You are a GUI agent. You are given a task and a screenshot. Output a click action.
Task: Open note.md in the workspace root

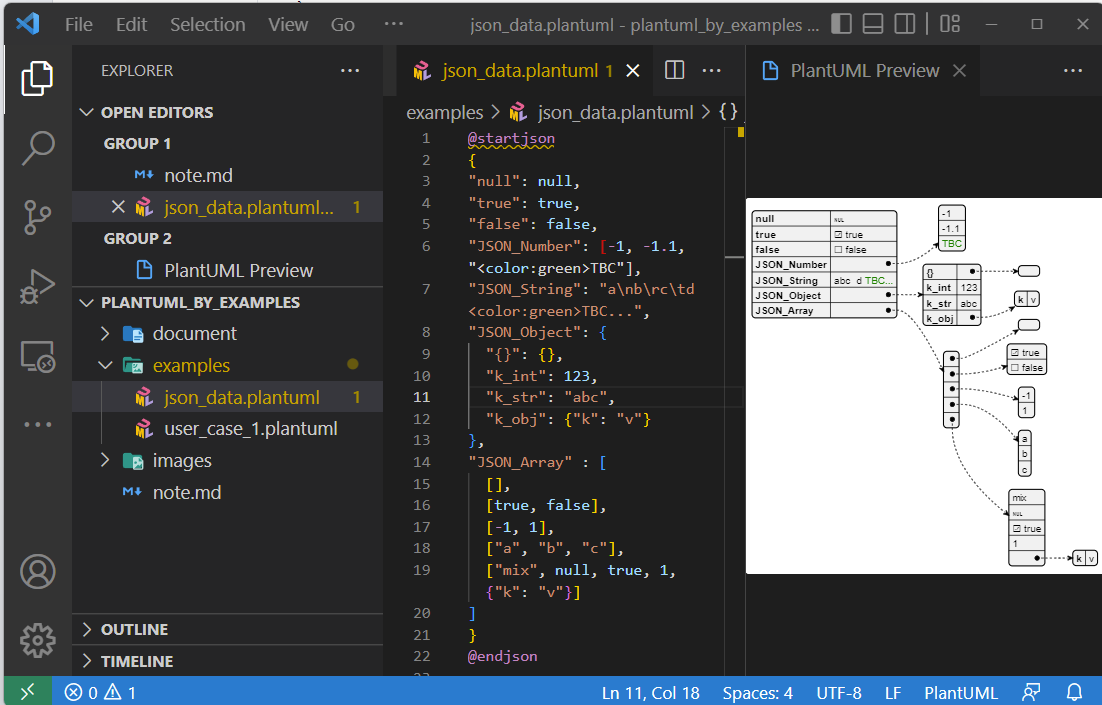pos(227,493)
